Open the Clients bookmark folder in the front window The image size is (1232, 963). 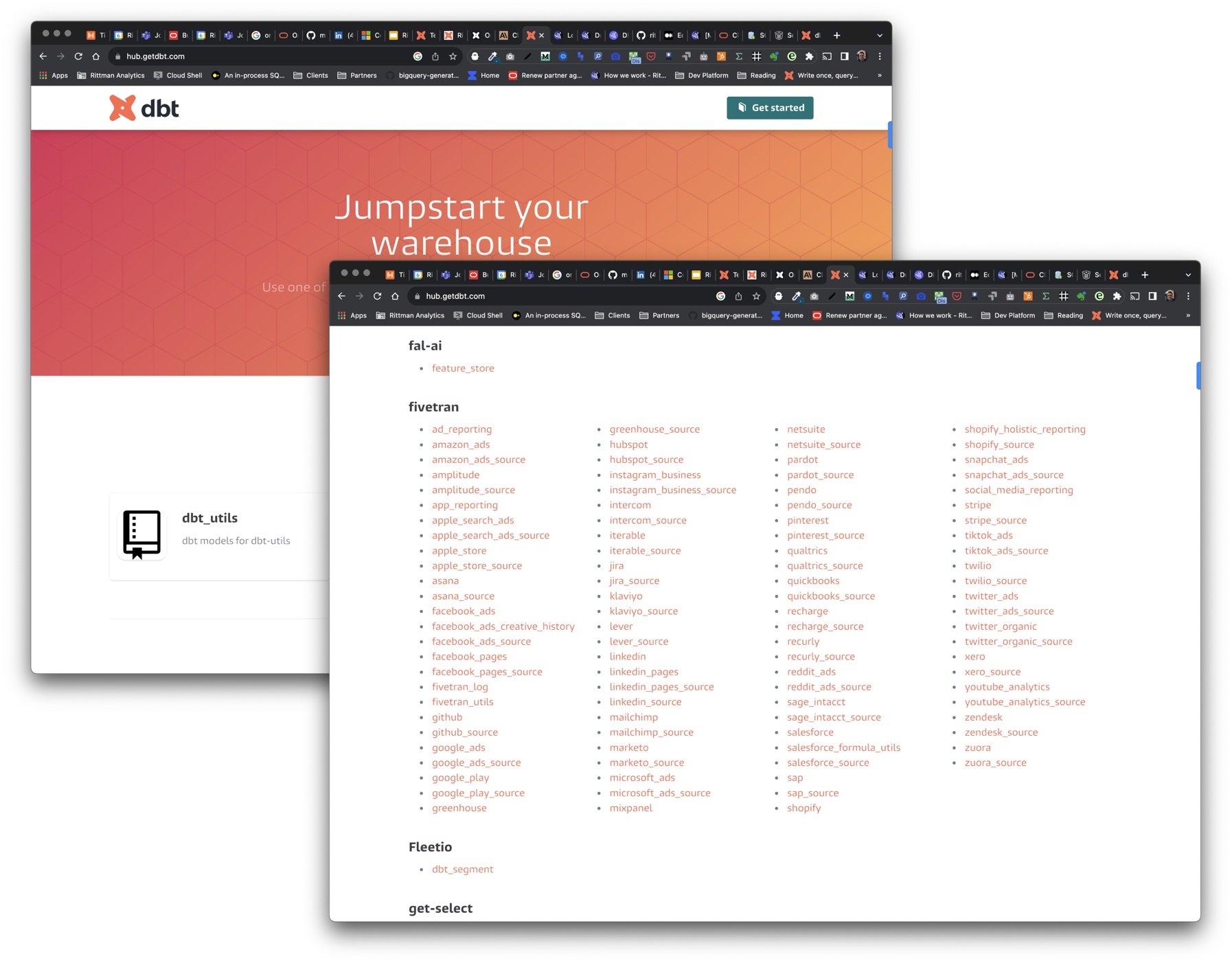click(612, 315)
